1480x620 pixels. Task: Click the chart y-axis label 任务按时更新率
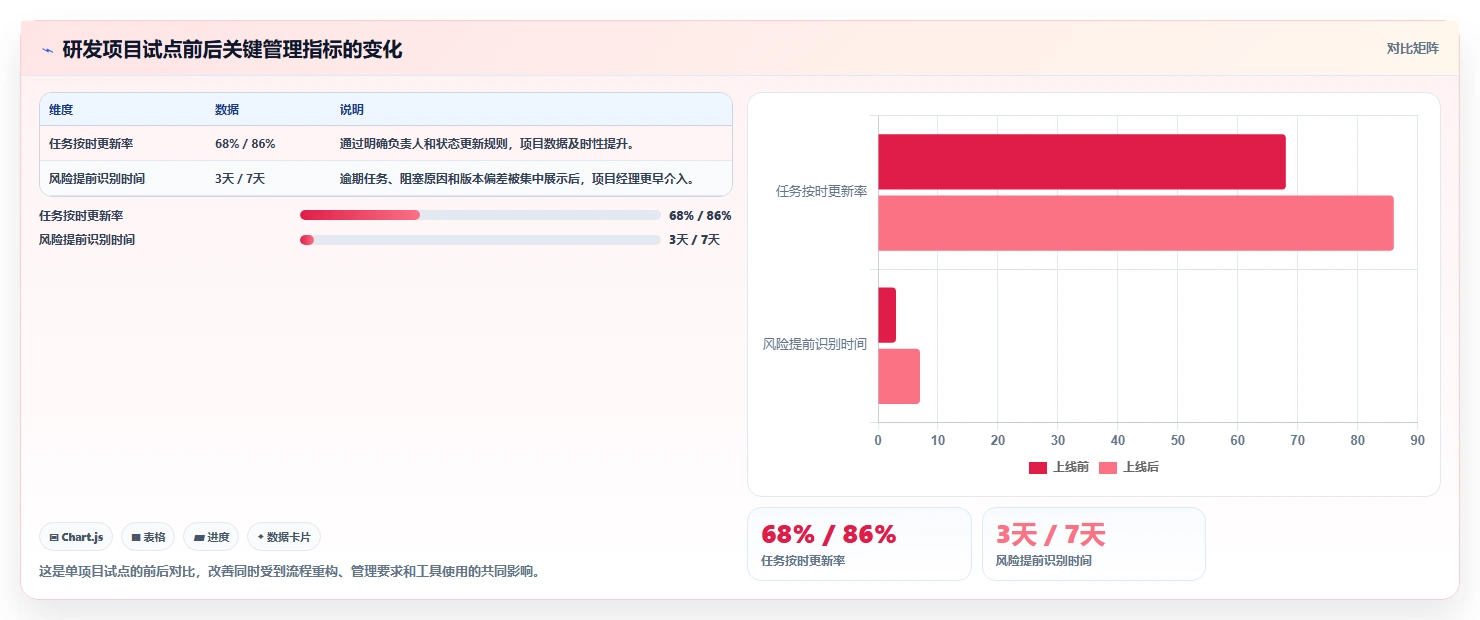[x=821, y=191]
